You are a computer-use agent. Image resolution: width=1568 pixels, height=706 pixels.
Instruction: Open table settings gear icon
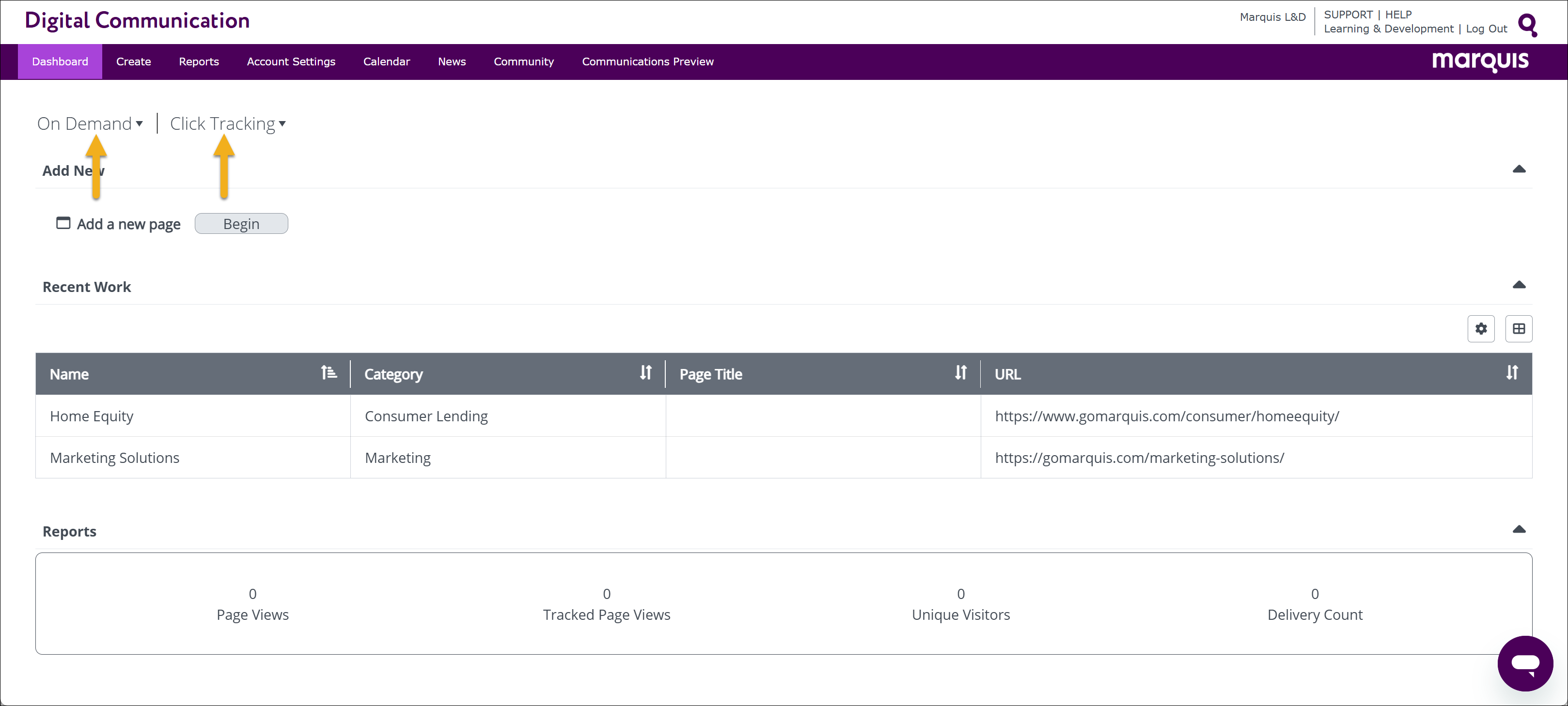coord(1481,328)
